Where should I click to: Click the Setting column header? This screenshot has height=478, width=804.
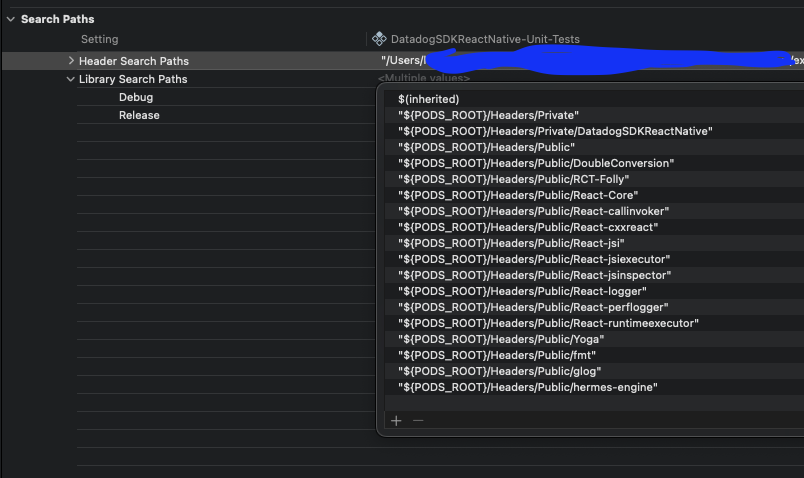(99, 39)
